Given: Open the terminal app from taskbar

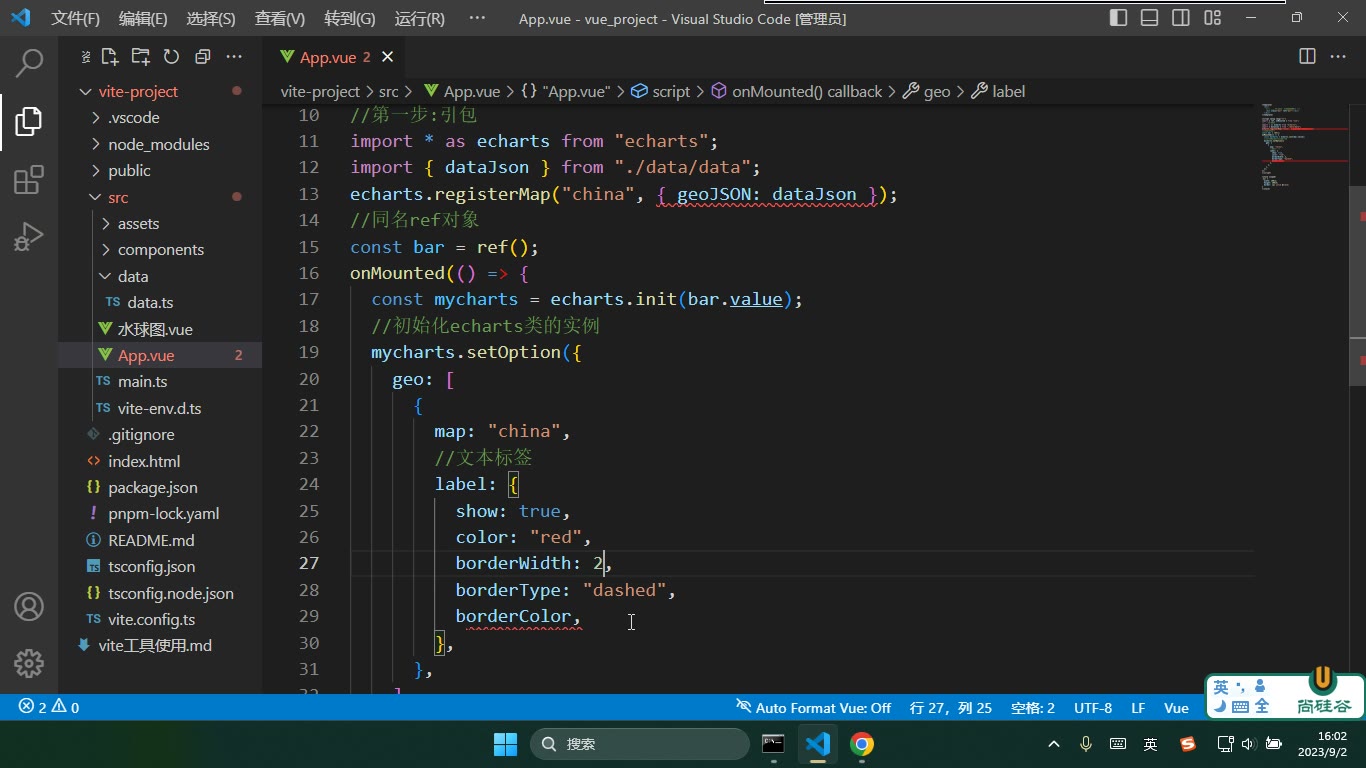Looking at the screenshot, I should (x=773, y=744).
